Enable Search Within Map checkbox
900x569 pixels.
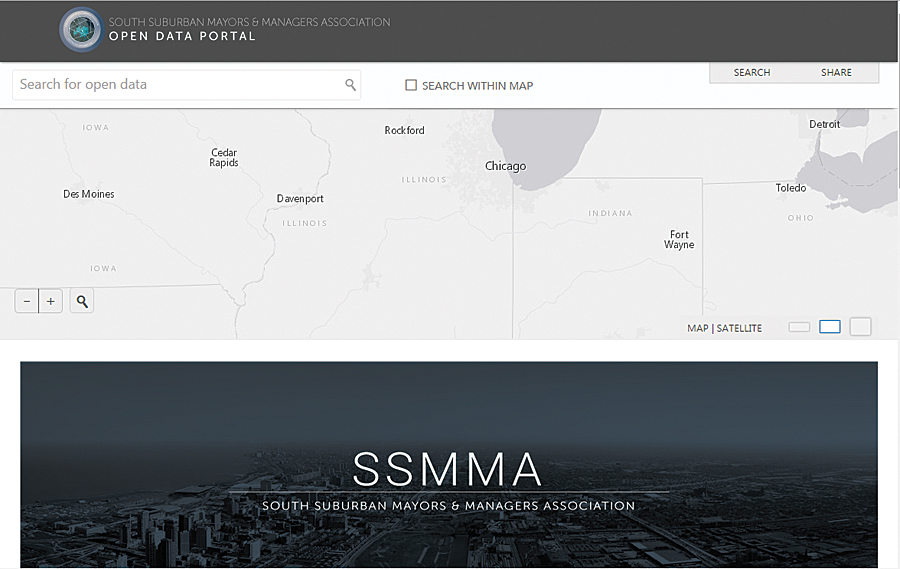[x=411, y=86]
